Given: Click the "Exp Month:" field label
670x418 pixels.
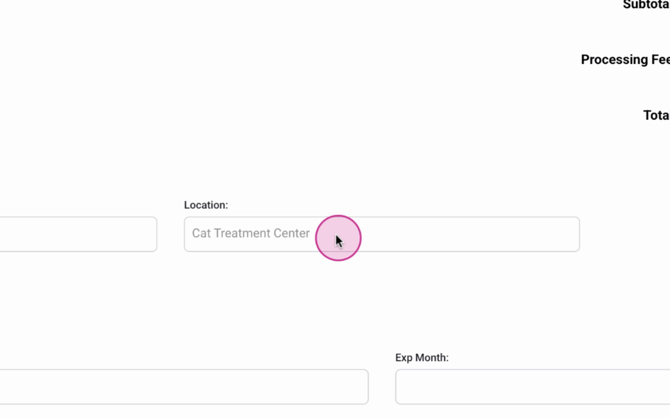Looking at the screenshot, I should pyautogui.click(x=422, y=357).
